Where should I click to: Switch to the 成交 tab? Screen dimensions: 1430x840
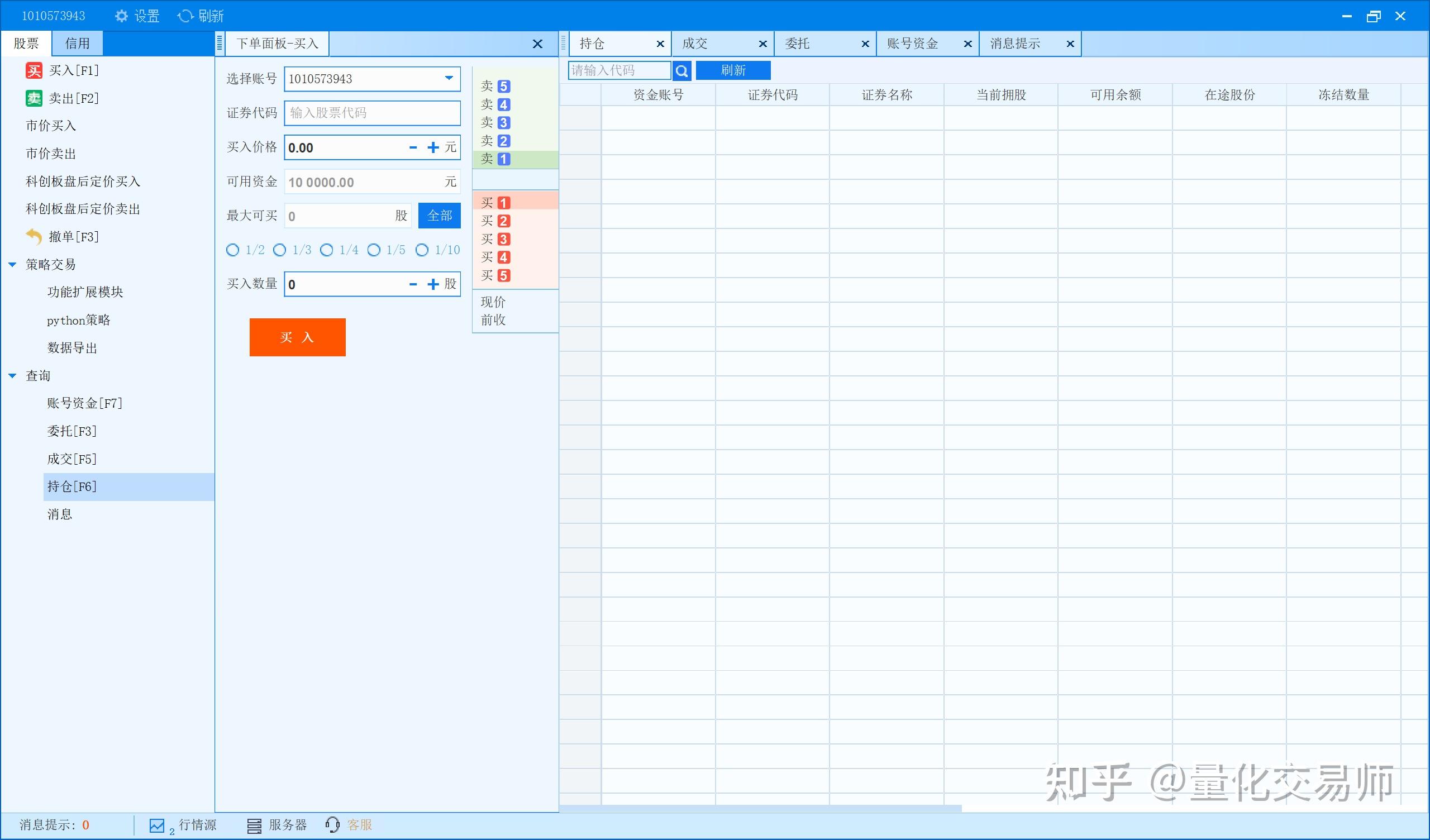[x=695, y=43]
